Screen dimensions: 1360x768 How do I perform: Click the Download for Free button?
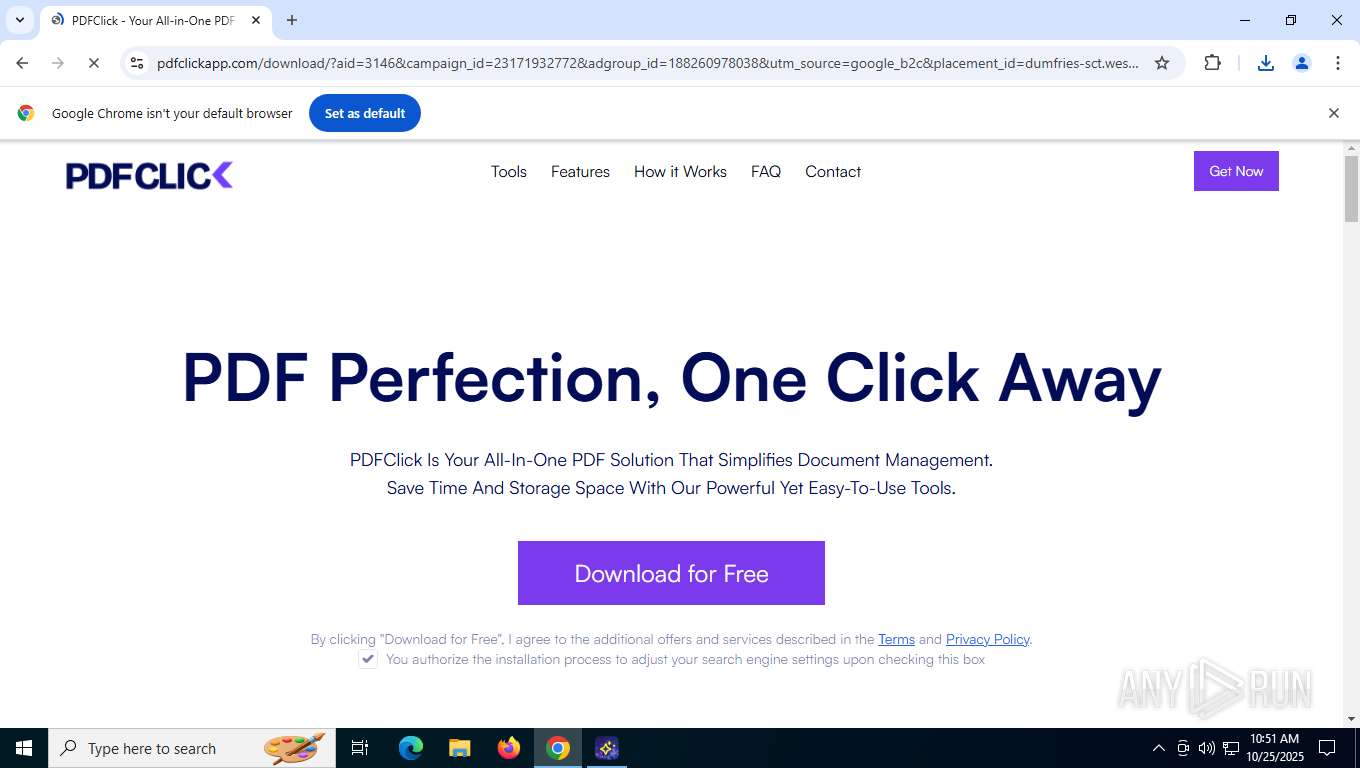pos(671,573)
